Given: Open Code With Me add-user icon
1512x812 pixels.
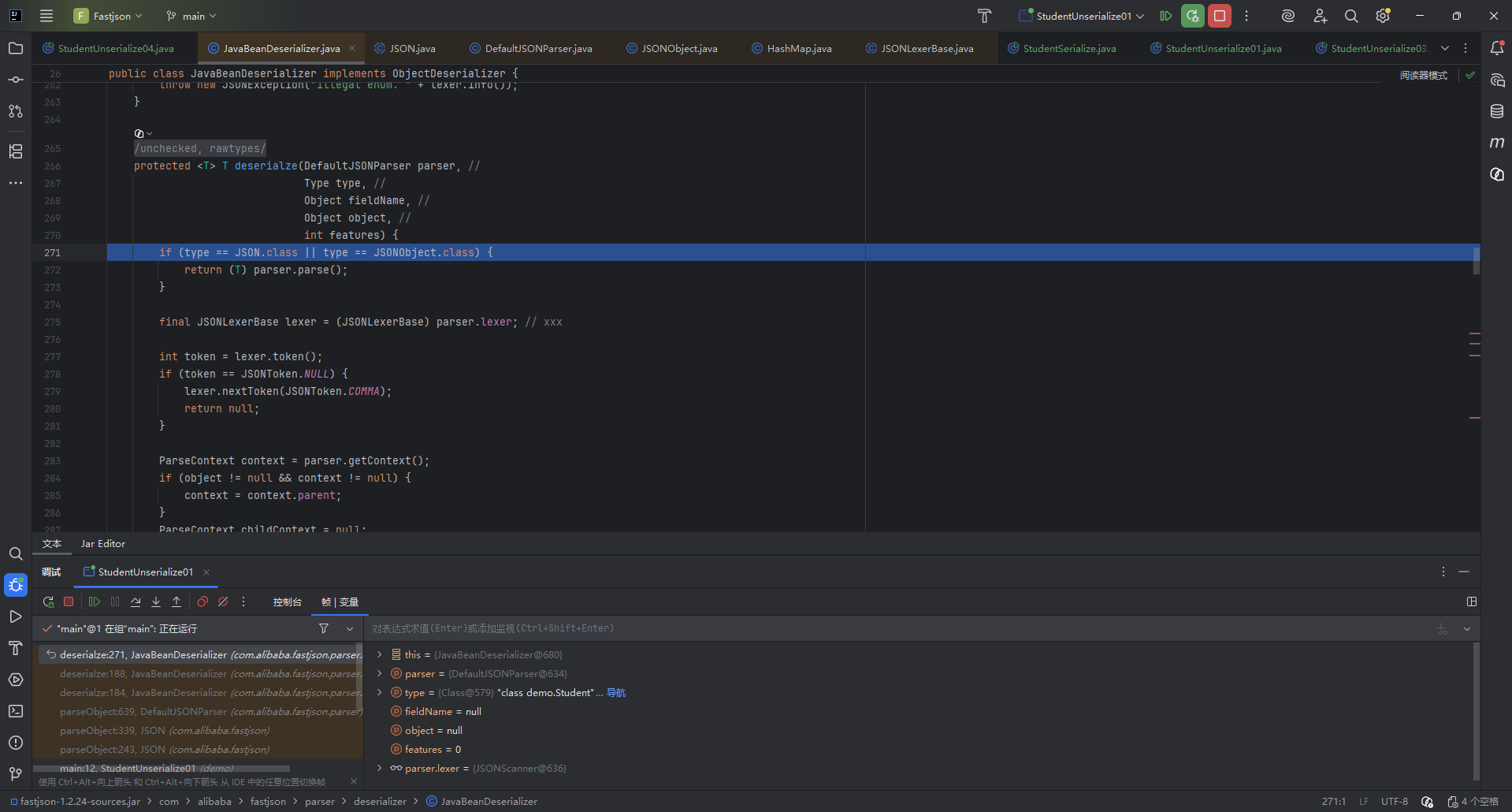Looking at the screenshot, I should [x=1320, y=16].
